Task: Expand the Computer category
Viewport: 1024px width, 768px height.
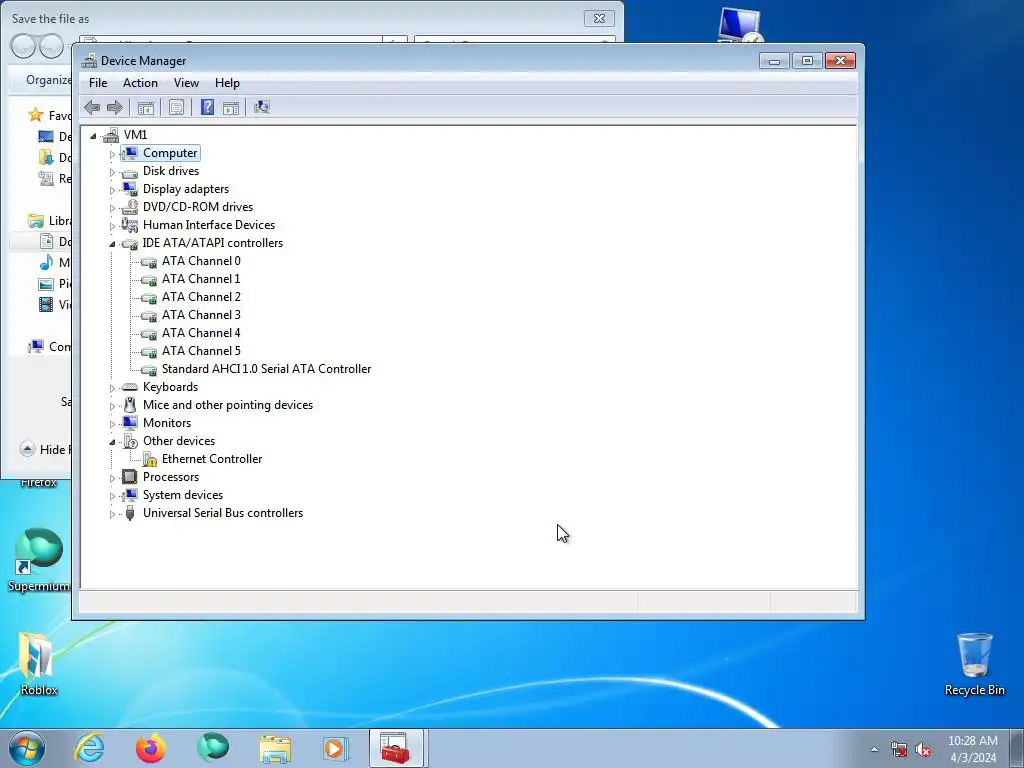Action: tap(112, 154)
